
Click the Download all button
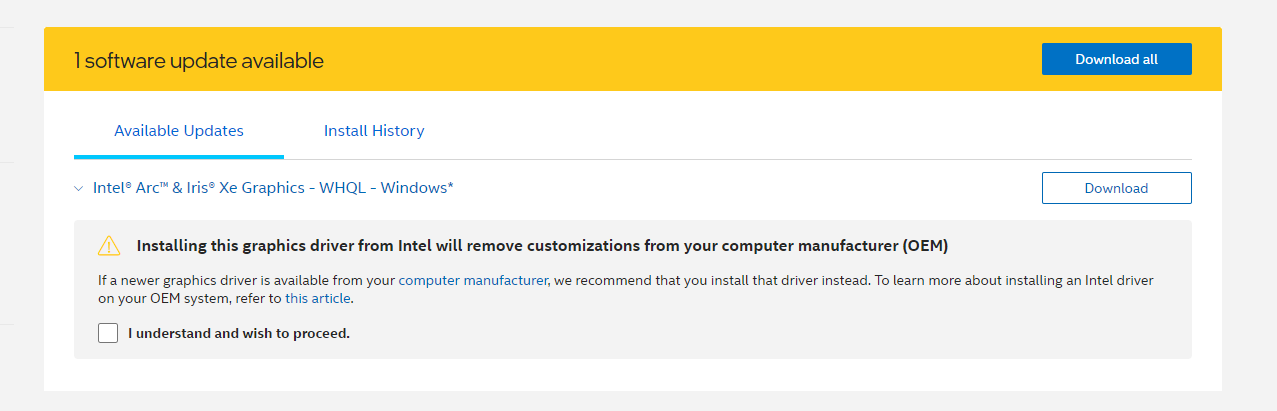(x=1116, y=59)
